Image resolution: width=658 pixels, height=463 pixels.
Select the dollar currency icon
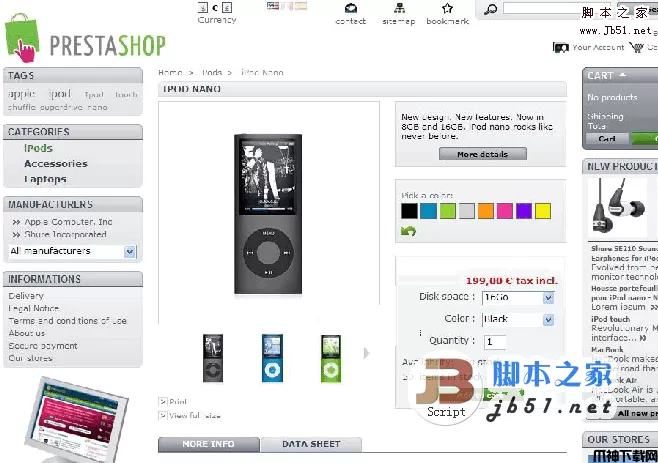pos(203,8)
